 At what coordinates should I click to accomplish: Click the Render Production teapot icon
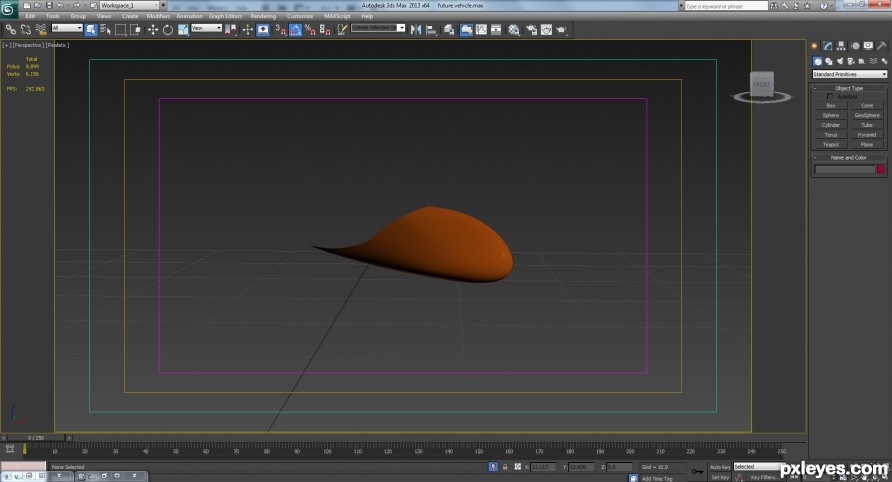pyautogui.click(x=561, y=30)
